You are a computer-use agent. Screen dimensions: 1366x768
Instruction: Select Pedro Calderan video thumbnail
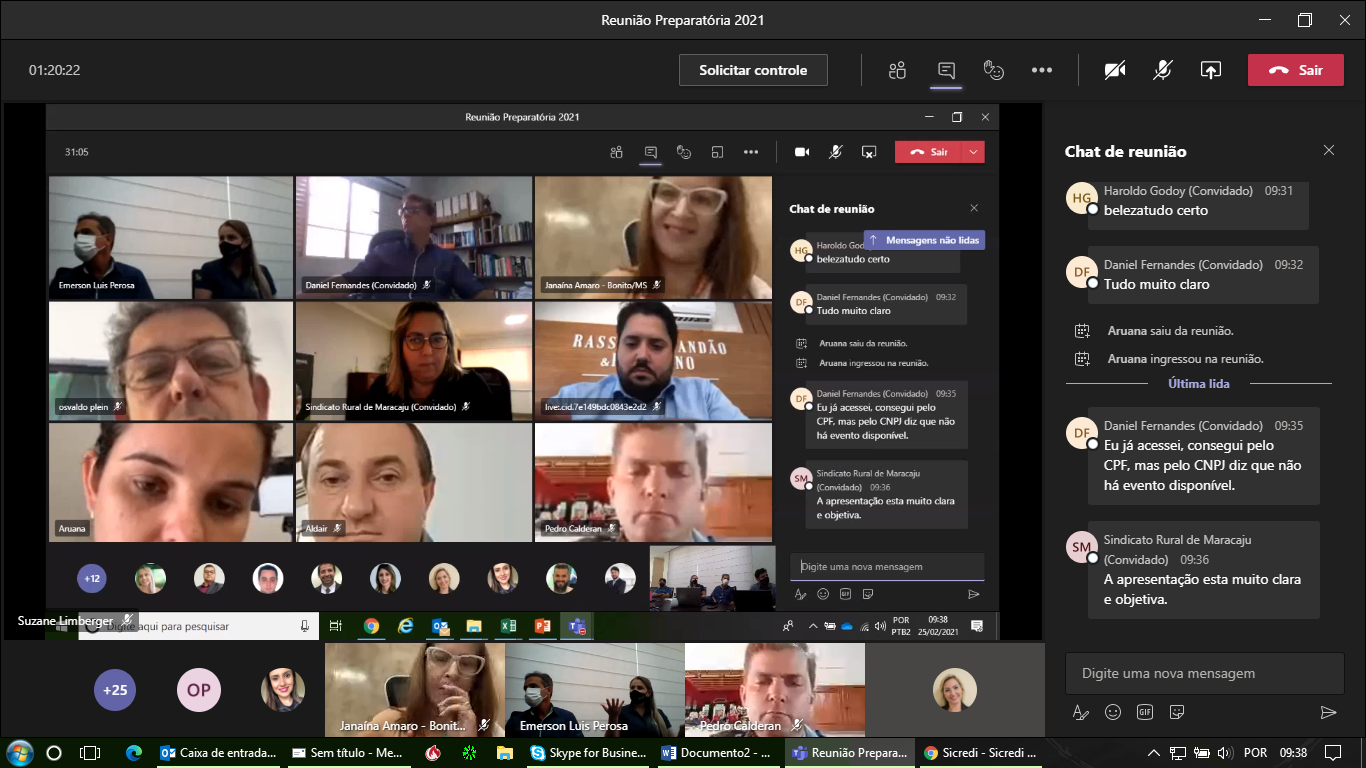[x=774, y=690]
